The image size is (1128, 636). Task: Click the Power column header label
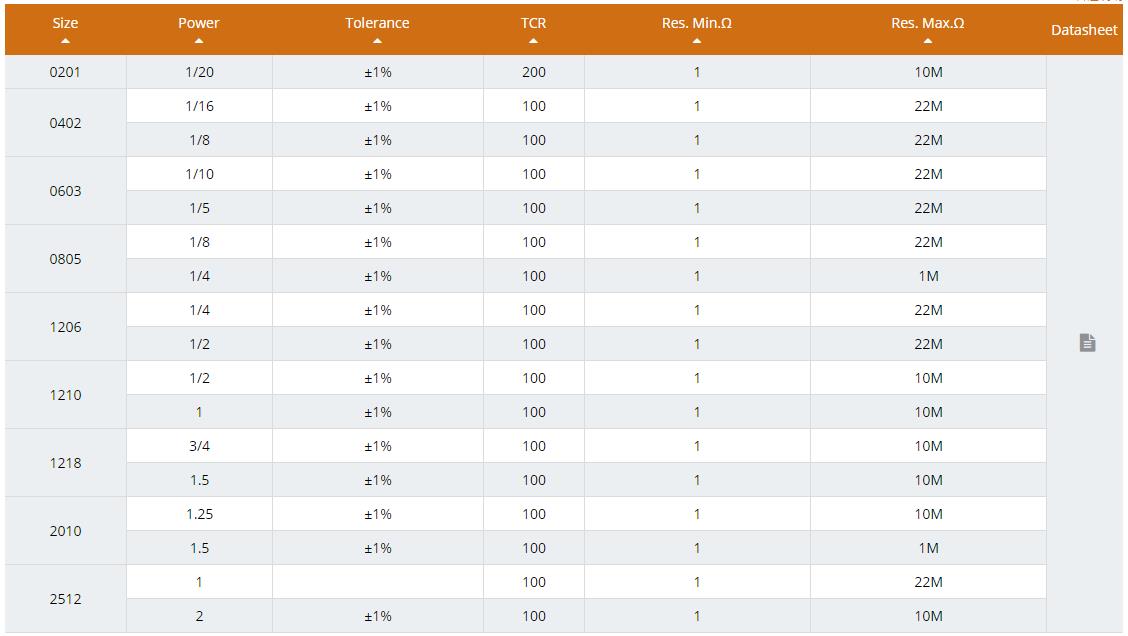(x=199, y=23)
